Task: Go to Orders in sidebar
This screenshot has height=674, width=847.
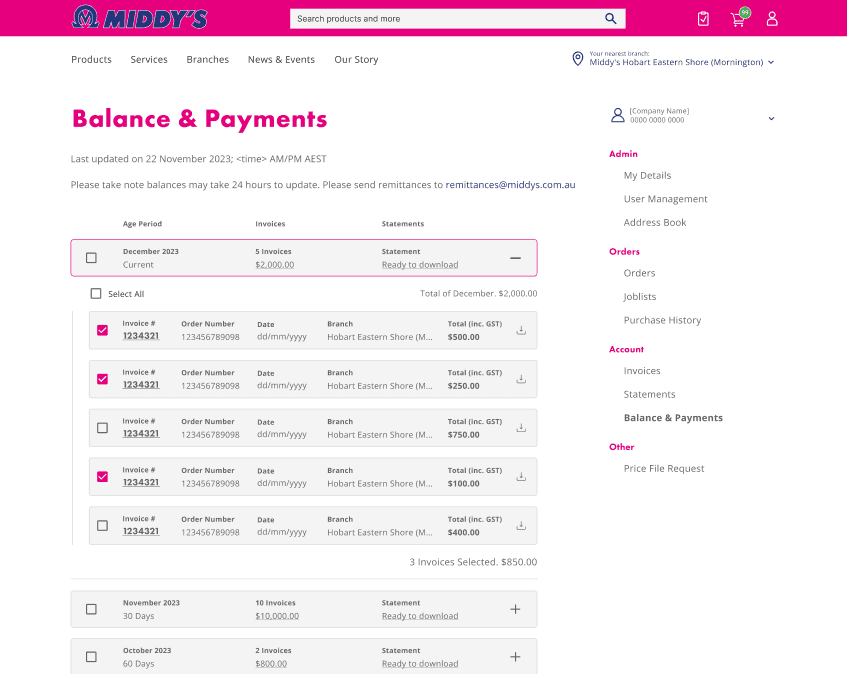Action: (639, 273)
